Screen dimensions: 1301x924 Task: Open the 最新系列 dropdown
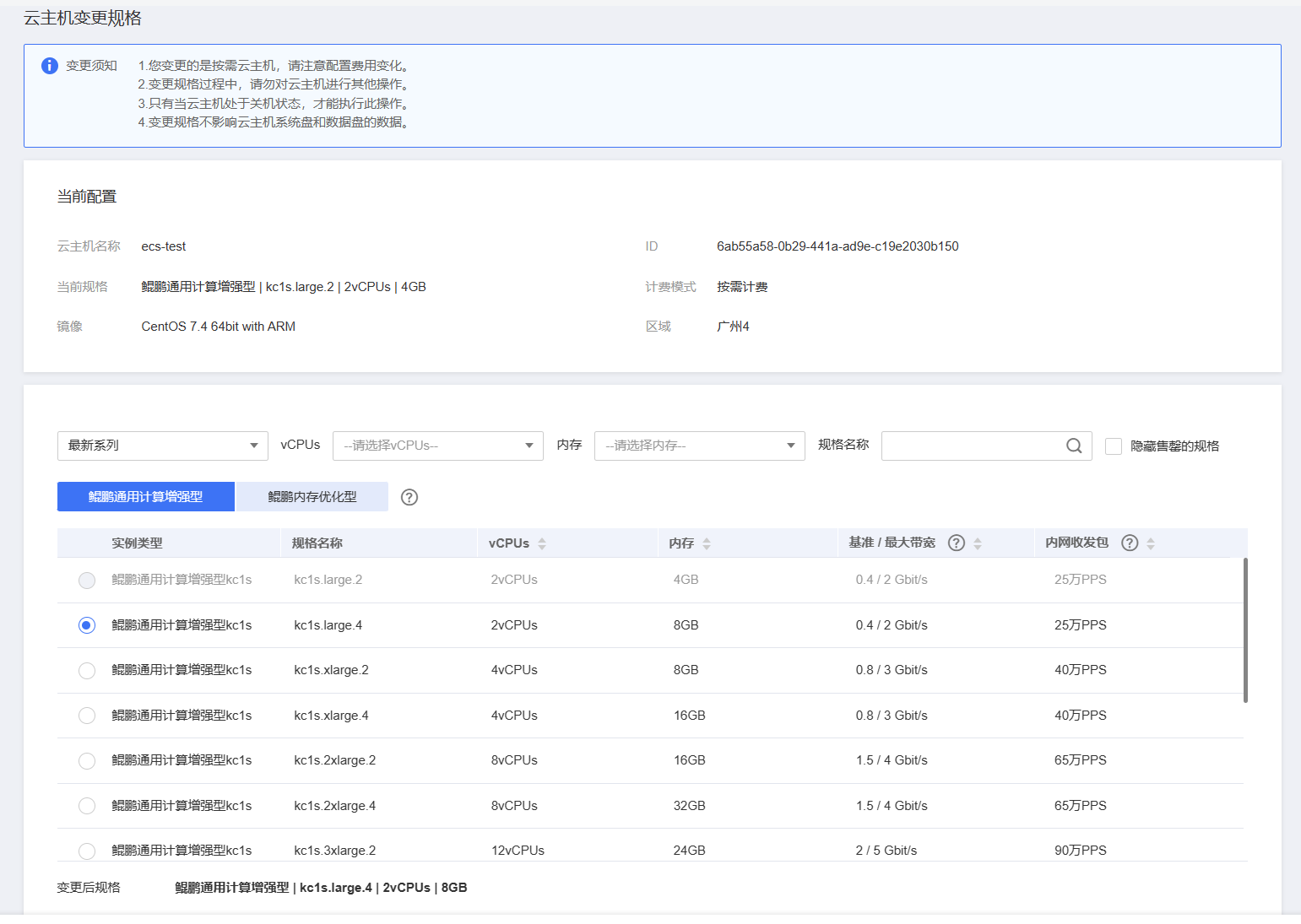162,446
